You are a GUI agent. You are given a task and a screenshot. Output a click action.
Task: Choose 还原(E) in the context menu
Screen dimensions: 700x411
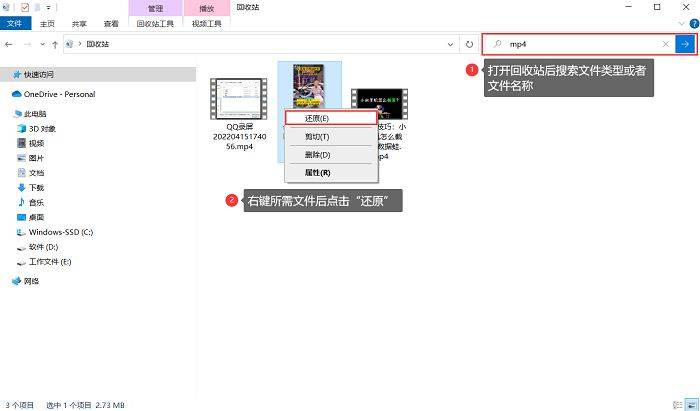317,118
